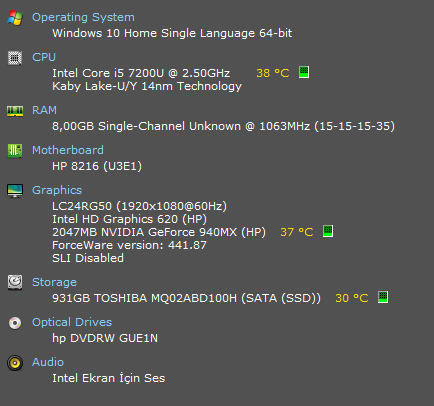Click the Storage hard drive icon
The width and height of the screenshot is (434, 406).
(x=15, y=282)
